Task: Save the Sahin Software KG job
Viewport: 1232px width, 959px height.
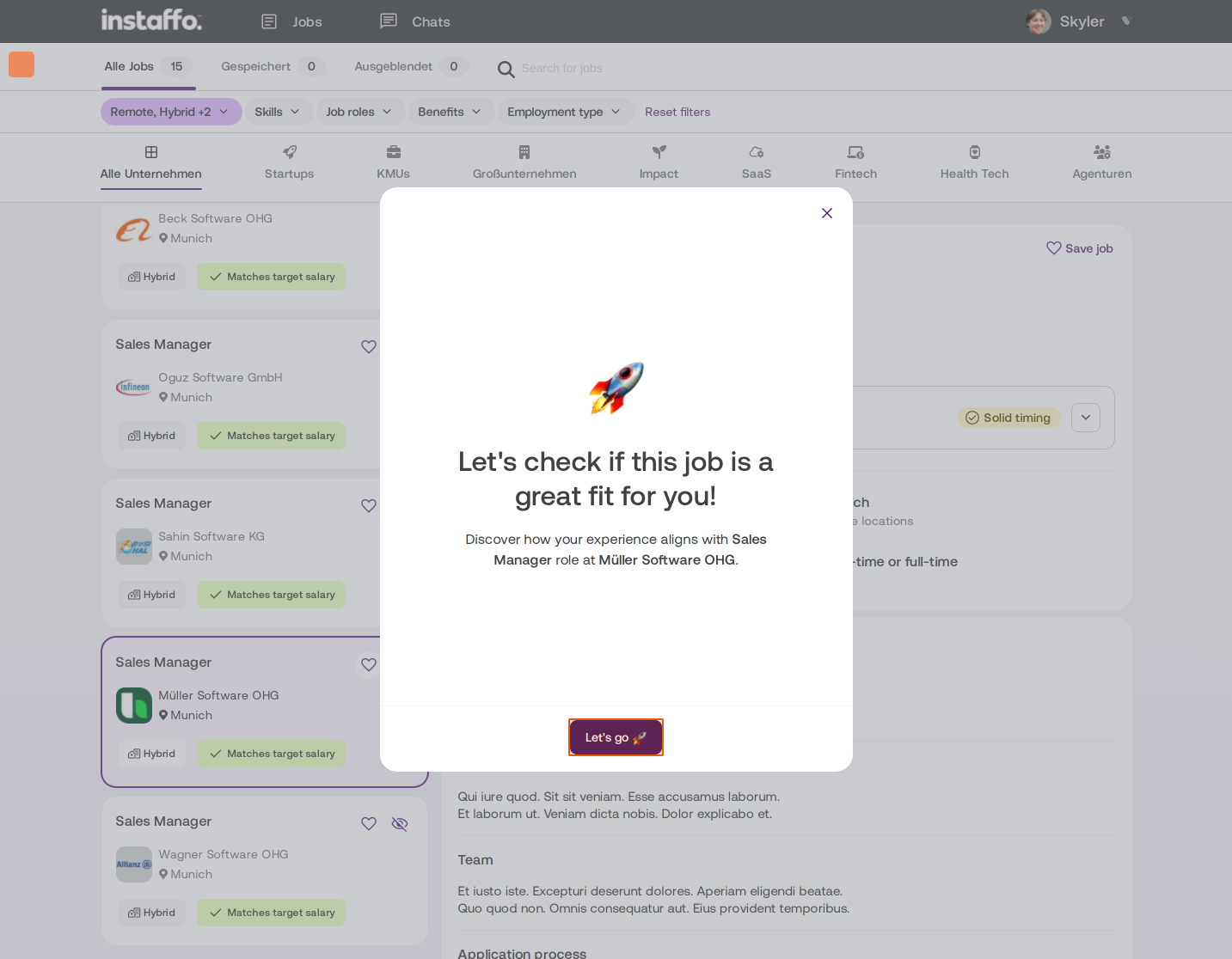Action: (369, 505)
